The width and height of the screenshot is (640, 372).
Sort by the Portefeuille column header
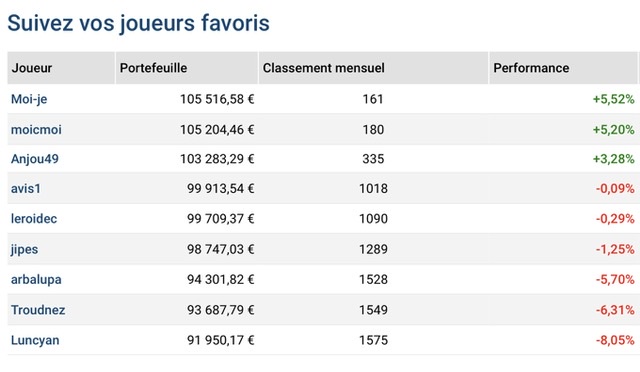coord(153,68)
